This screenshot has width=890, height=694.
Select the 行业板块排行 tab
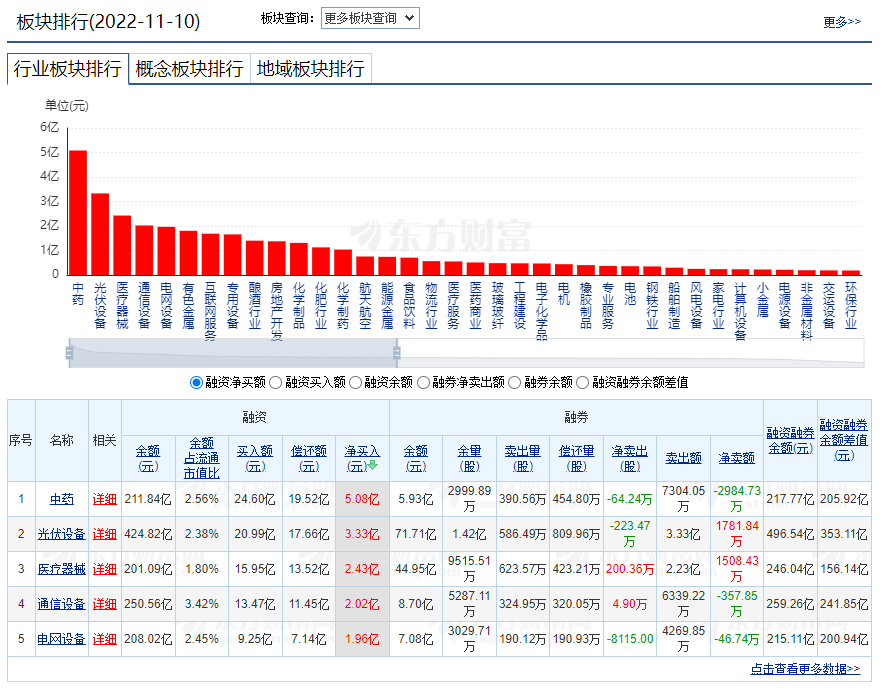(67, 69)
